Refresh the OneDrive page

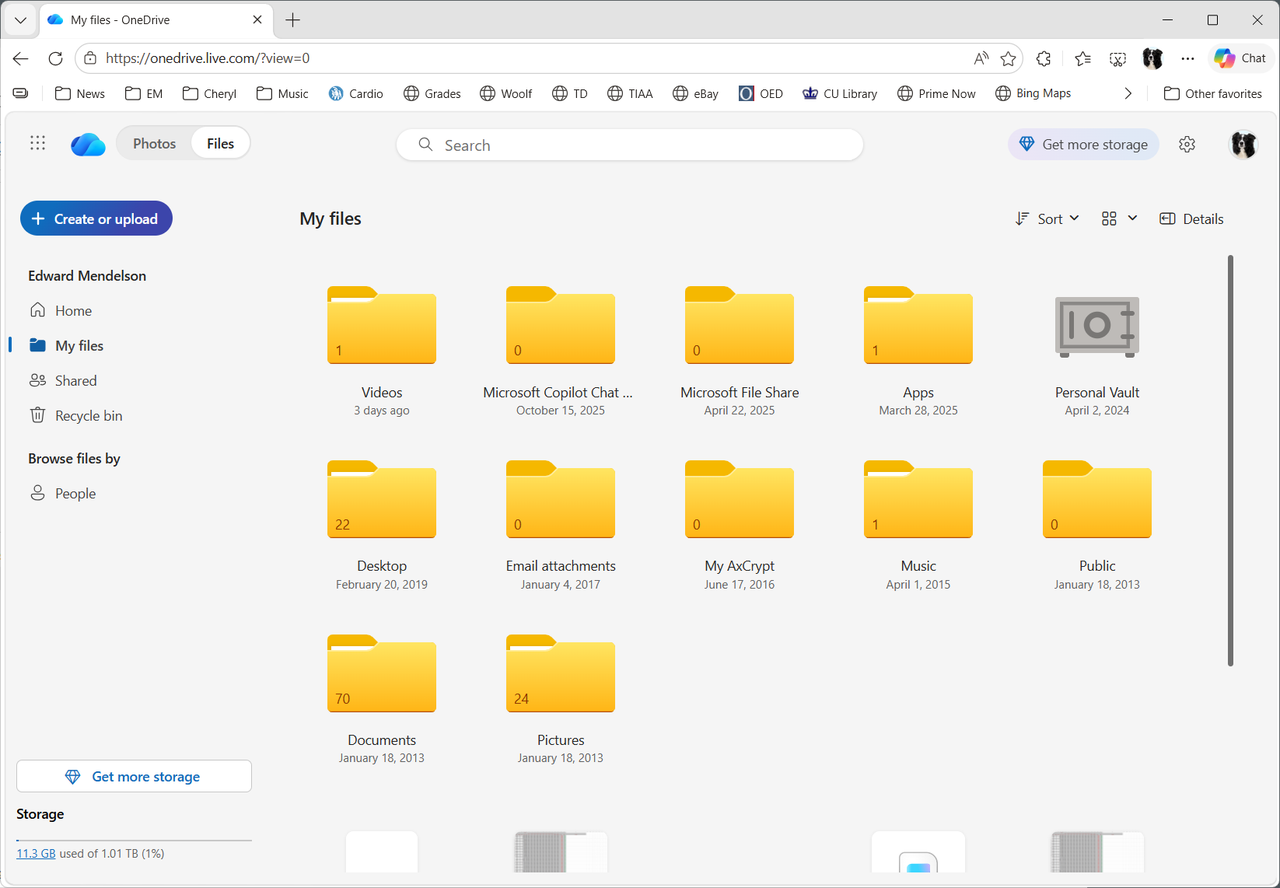tap(56, 58)
